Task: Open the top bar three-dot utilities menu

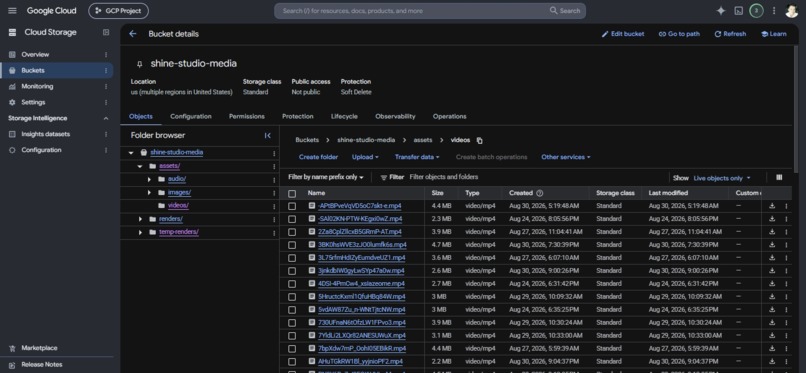Action: [x=774, y=11]
